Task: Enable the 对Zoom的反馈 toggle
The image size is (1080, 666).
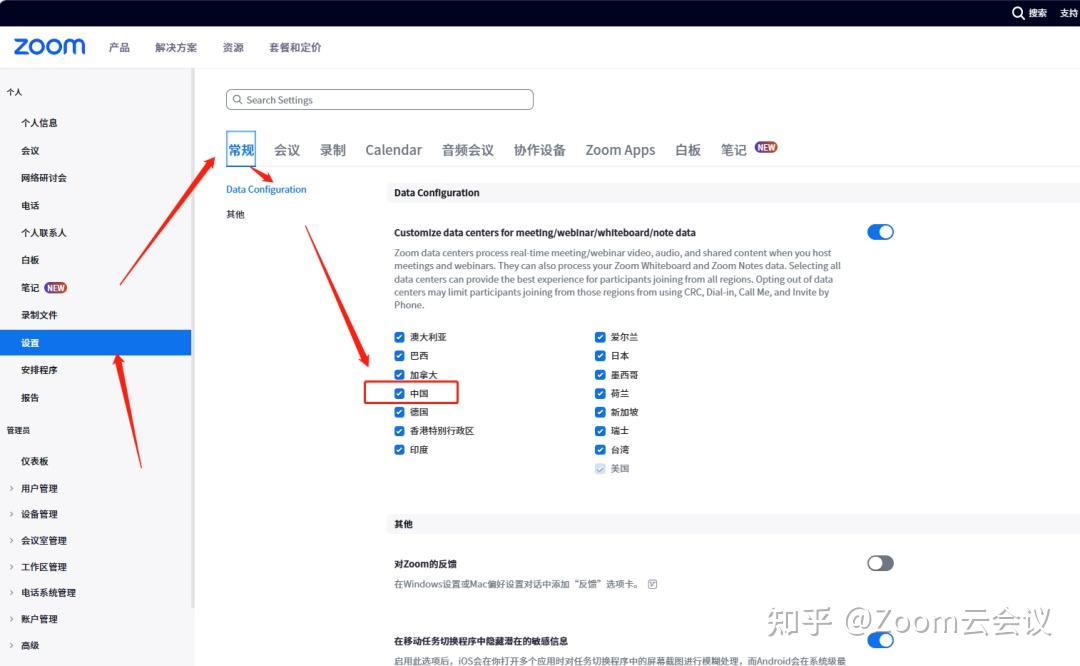Action: pos(880,563)
